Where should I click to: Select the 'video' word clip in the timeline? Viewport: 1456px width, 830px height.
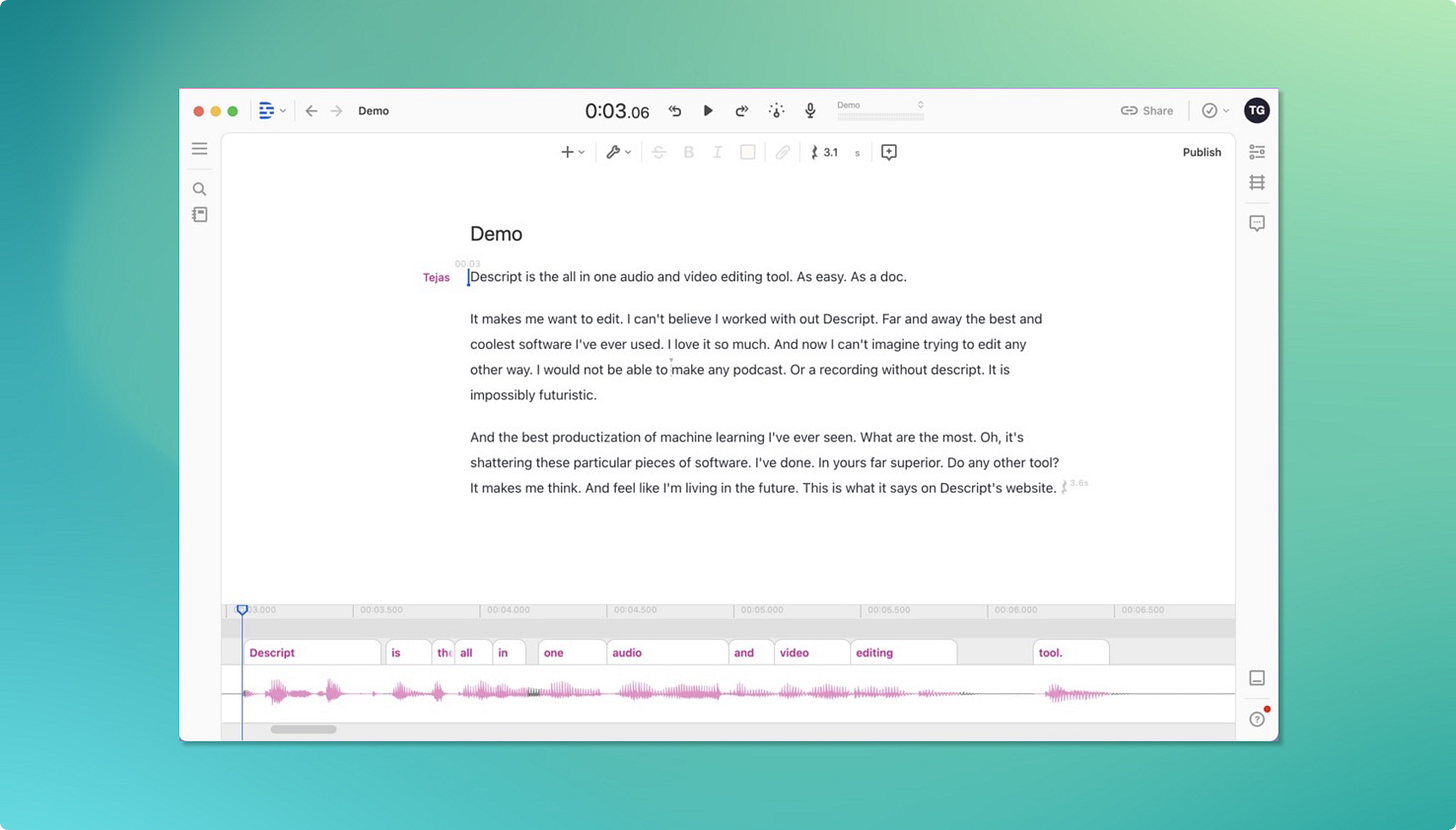(813, 652)
